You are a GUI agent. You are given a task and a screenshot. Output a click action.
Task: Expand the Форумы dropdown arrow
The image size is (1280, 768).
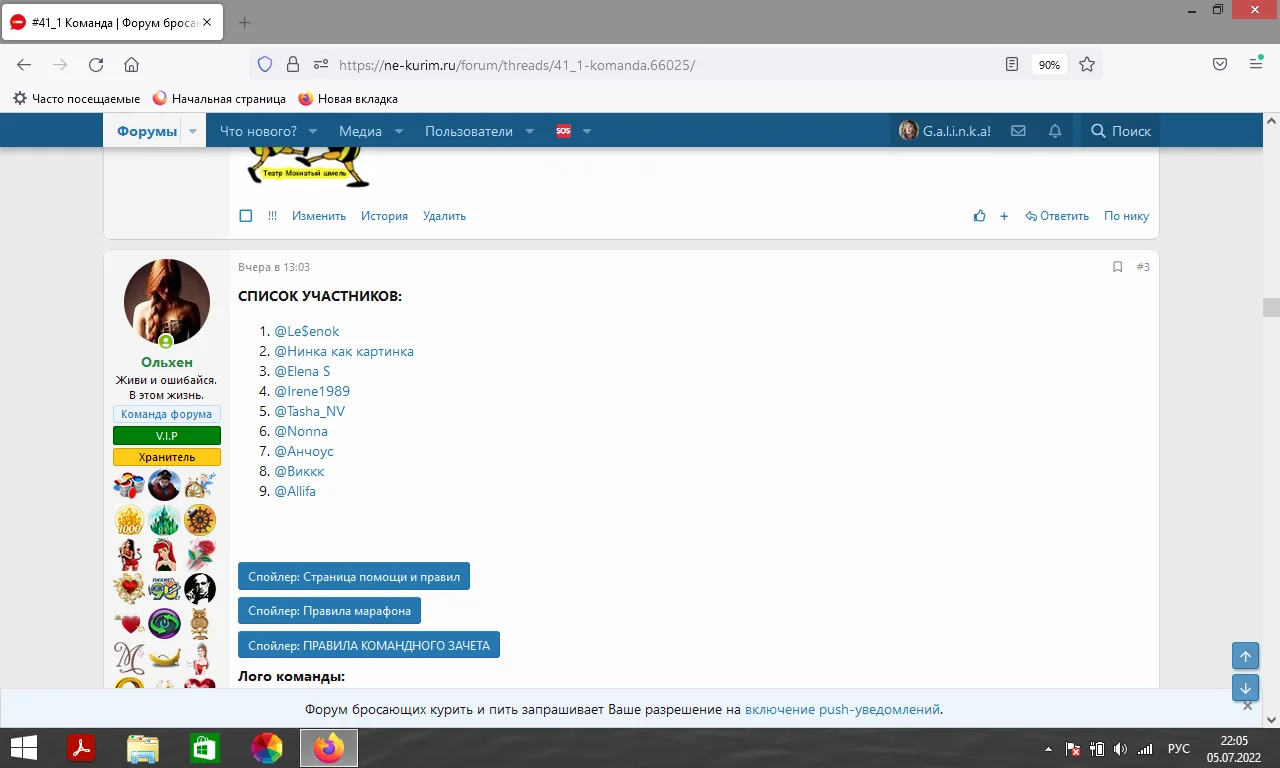click(194, 131)
